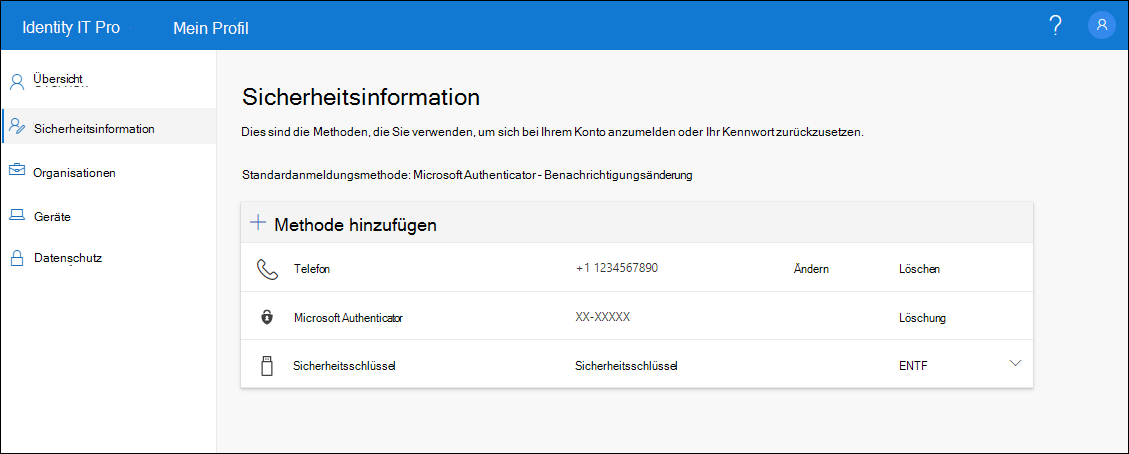Click the Organisationen briefcase icon
The width and height of the screenshot is (1129, 454).
[17, 172]
